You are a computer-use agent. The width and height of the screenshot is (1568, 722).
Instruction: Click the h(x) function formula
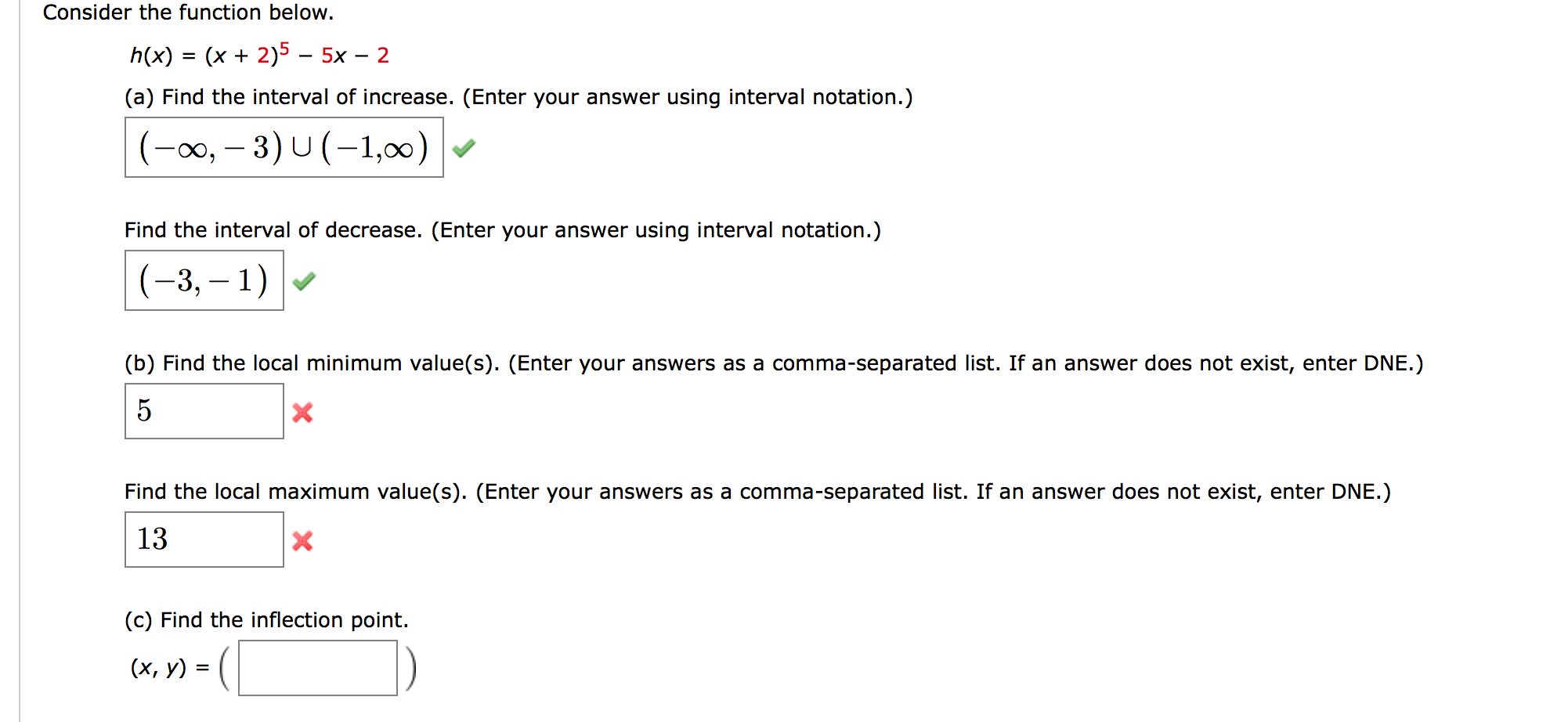pos(258,55)
